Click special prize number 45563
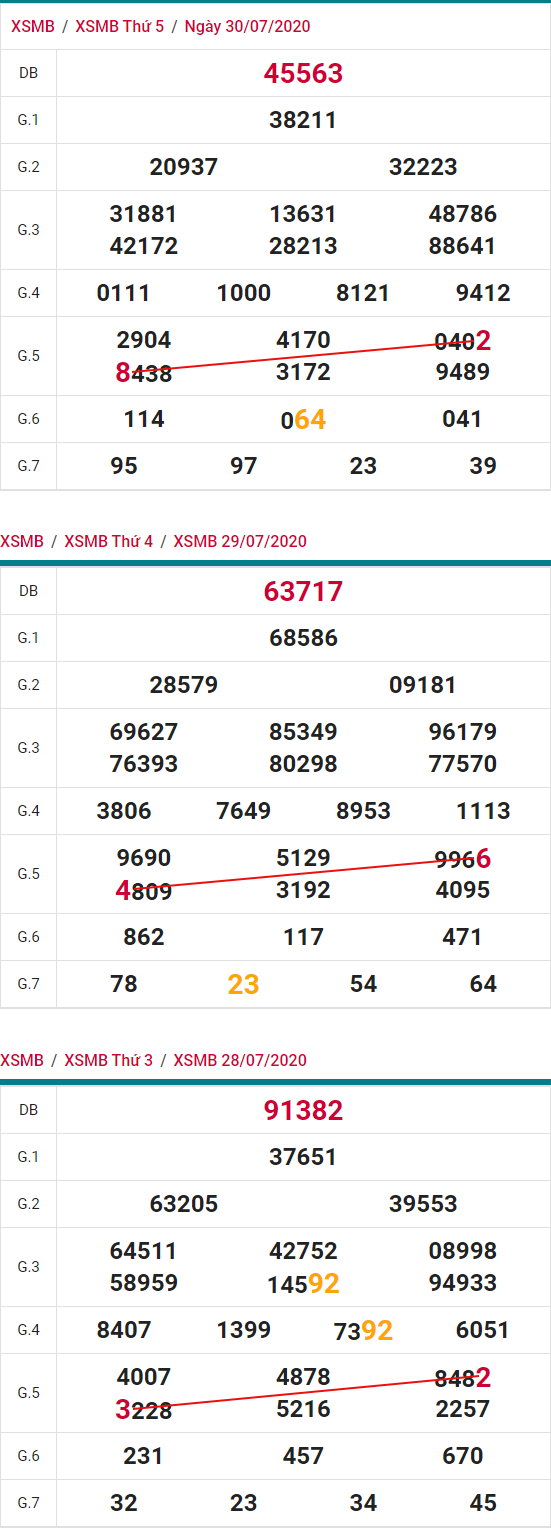 pos(304,73)
